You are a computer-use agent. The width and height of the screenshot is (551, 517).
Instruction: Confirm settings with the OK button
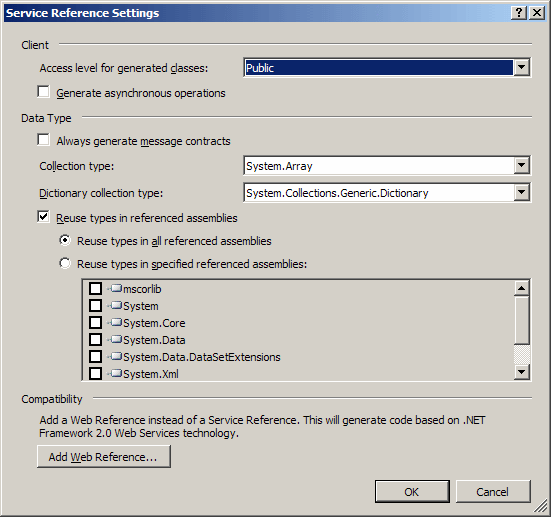tap(412, 492)
